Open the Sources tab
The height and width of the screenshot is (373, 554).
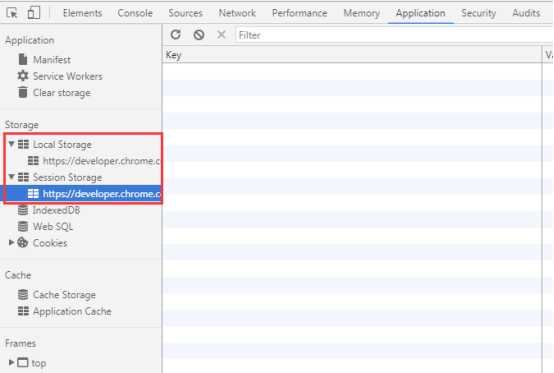click(x=185, y=13)
